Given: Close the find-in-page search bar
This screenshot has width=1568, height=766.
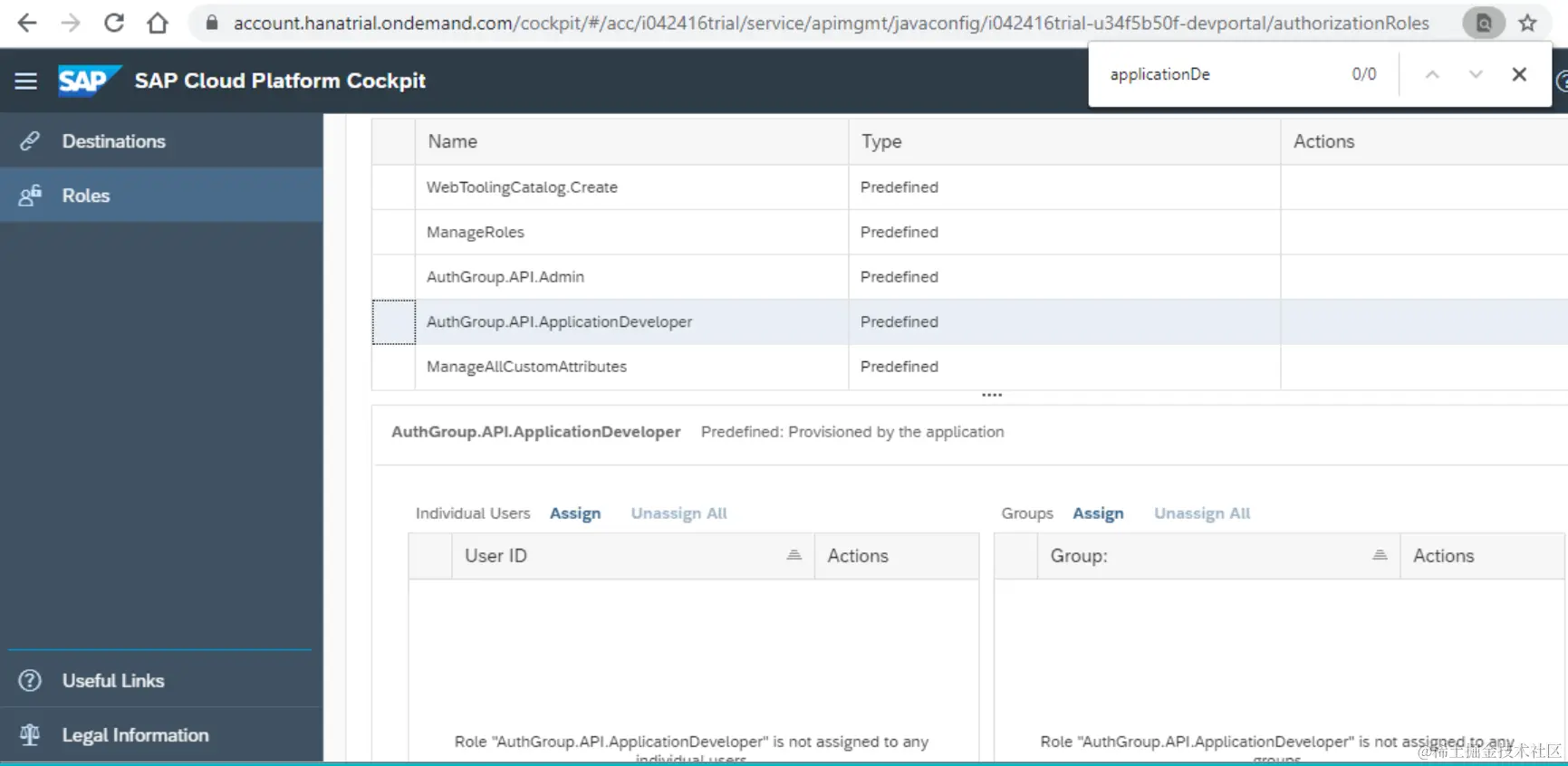Looking at the screenshot, I should pyautogui.click(x=1519, y=74).
